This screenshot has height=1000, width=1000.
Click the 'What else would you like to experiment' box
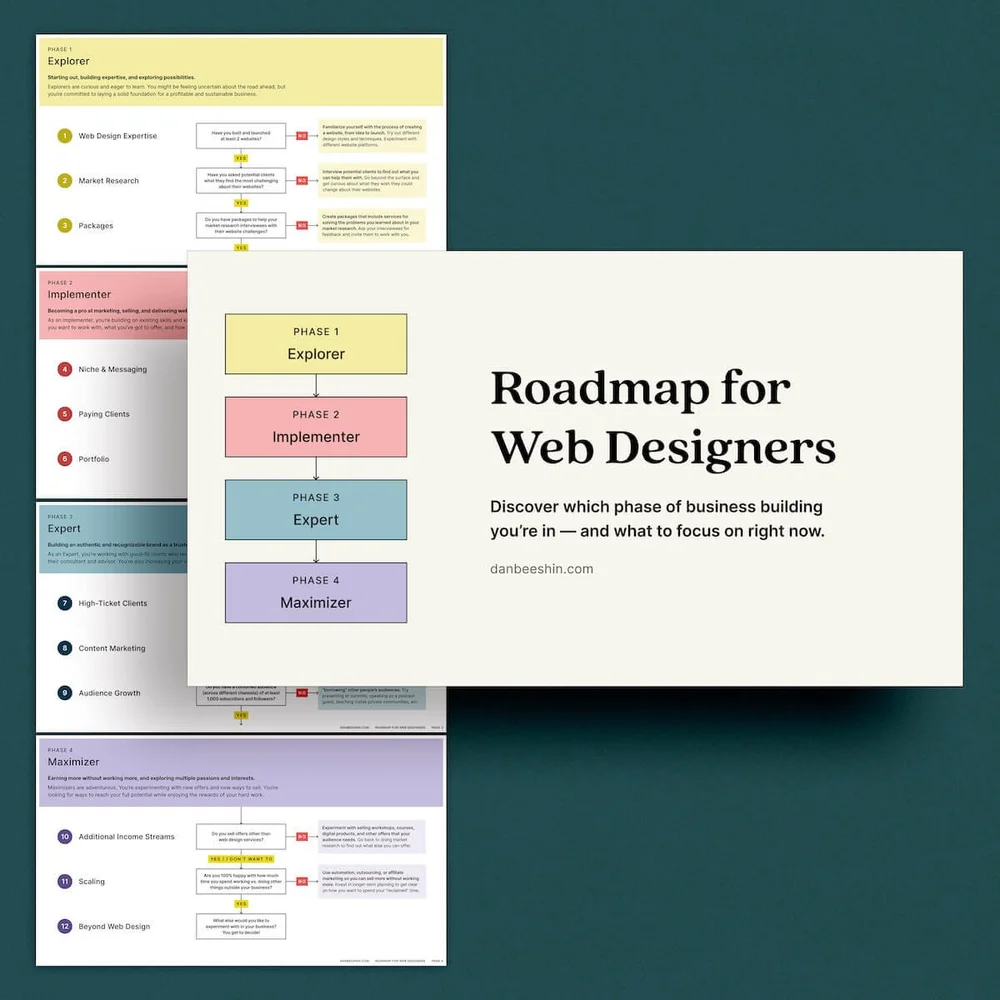click(x=240, y=925)
